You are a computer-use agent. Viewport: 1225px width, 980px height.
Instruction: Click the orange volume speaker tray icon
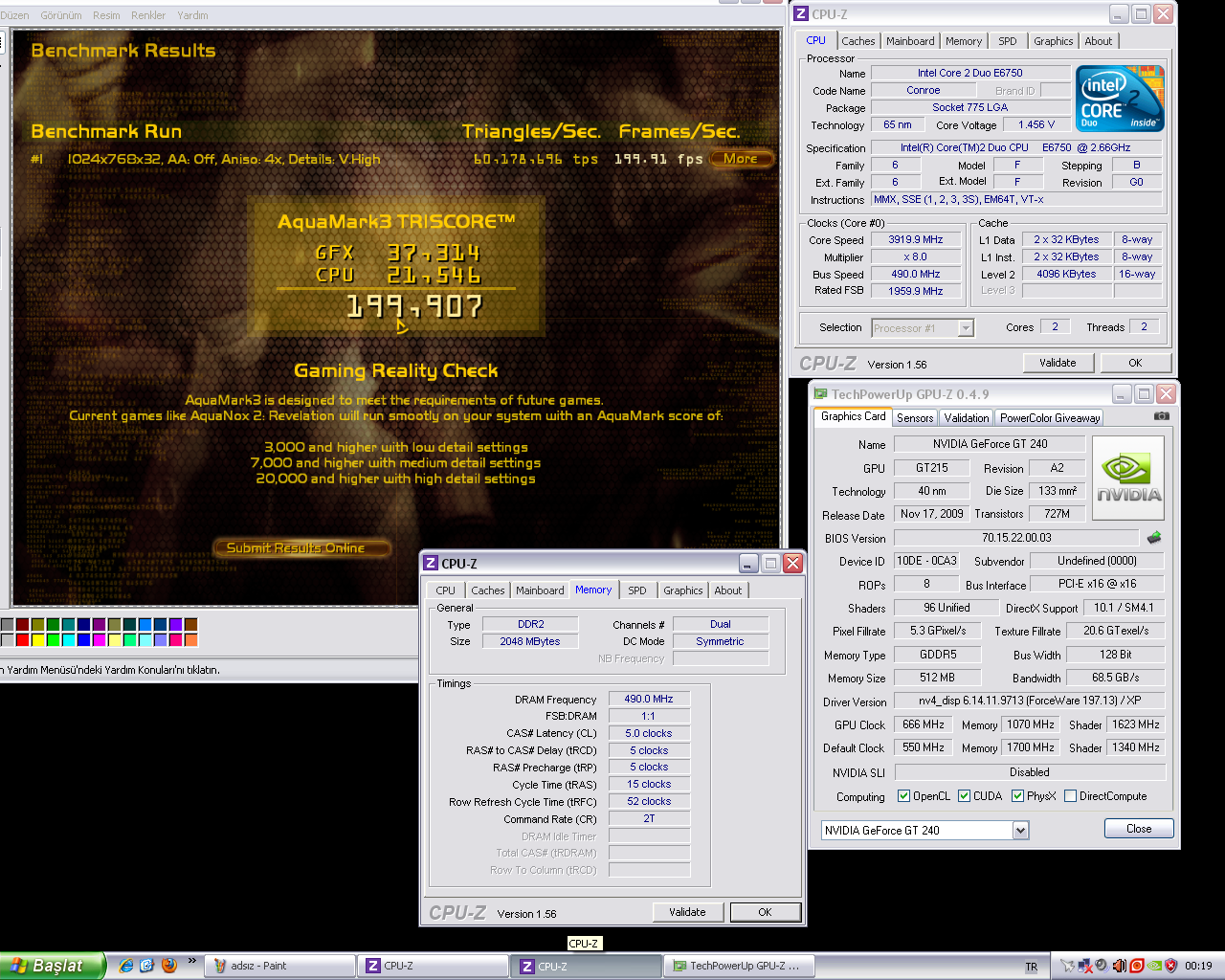(x=1120, y=966)
